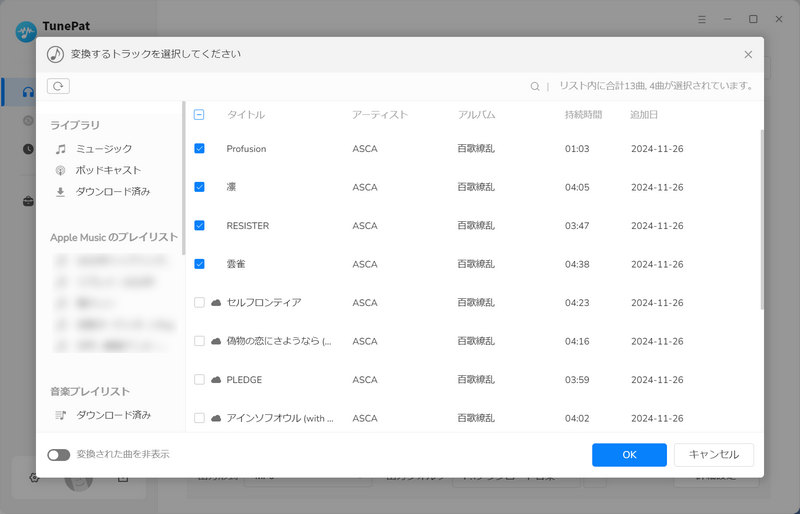Screen dimensions: 800x514
Task: Open ダウンロード済み under ライブラリ
Action: coord(113,192)
